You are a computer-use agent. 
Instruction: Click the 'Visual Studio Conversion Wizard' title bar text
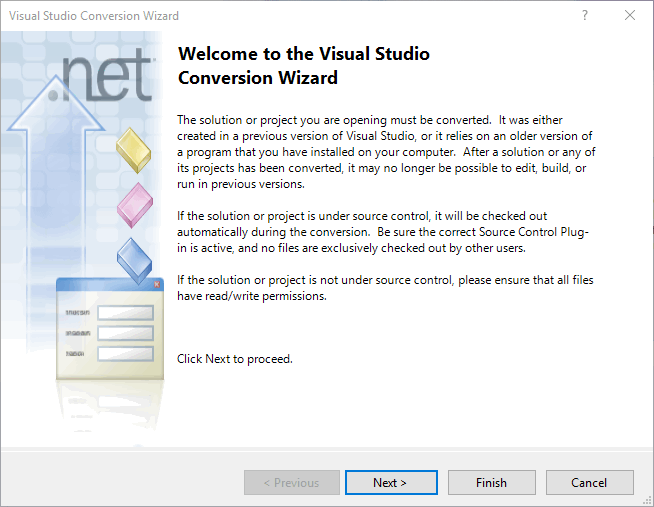point(95,15)
